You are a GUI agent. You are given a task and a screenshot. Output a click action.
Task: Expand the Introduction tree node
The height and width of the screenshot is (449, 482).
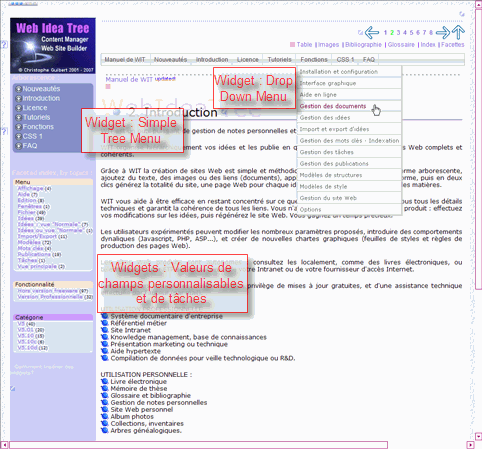click(x=19, y=98)
